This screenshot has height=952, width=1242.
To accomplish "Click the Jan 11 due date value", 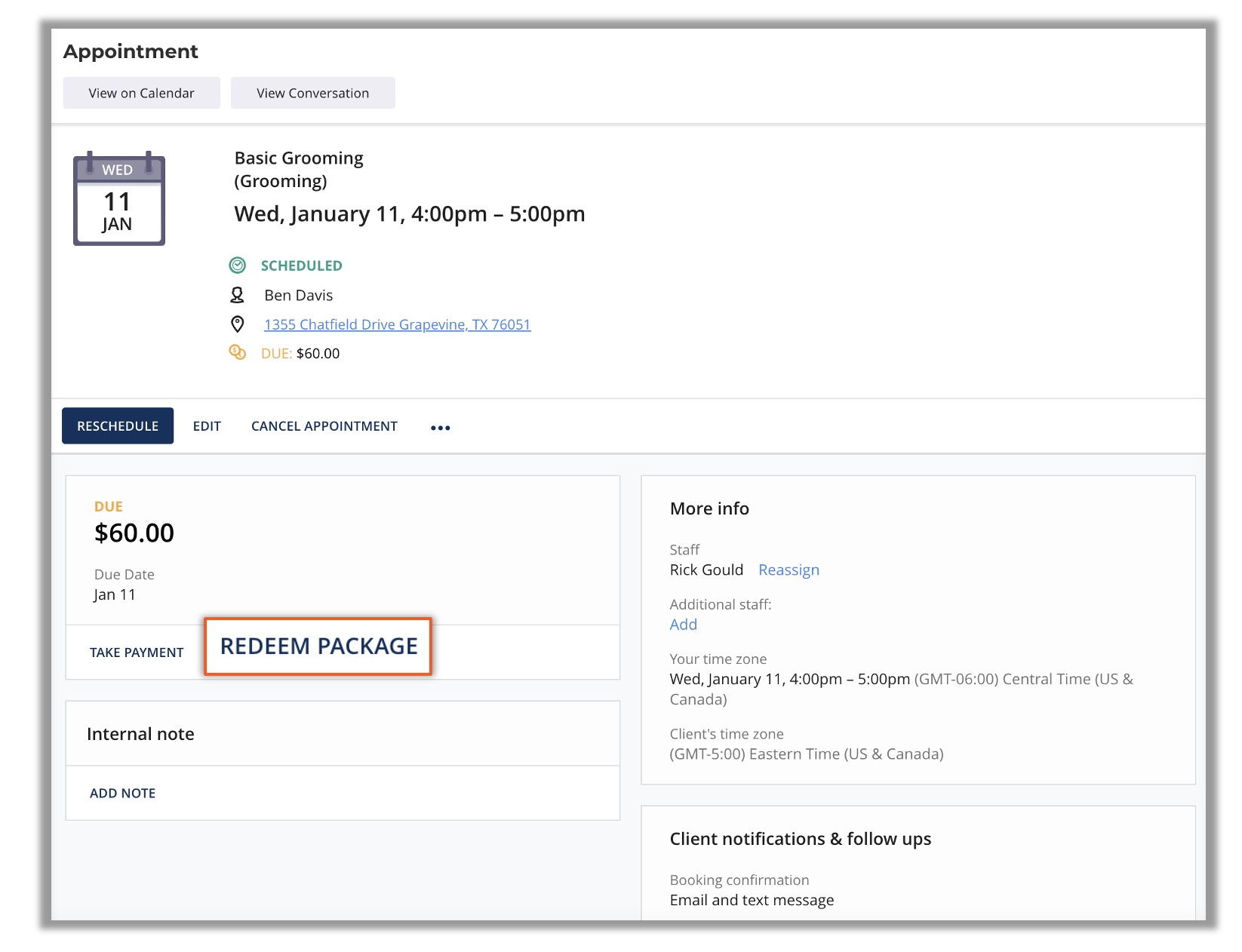I will click(x=115, y=595).
